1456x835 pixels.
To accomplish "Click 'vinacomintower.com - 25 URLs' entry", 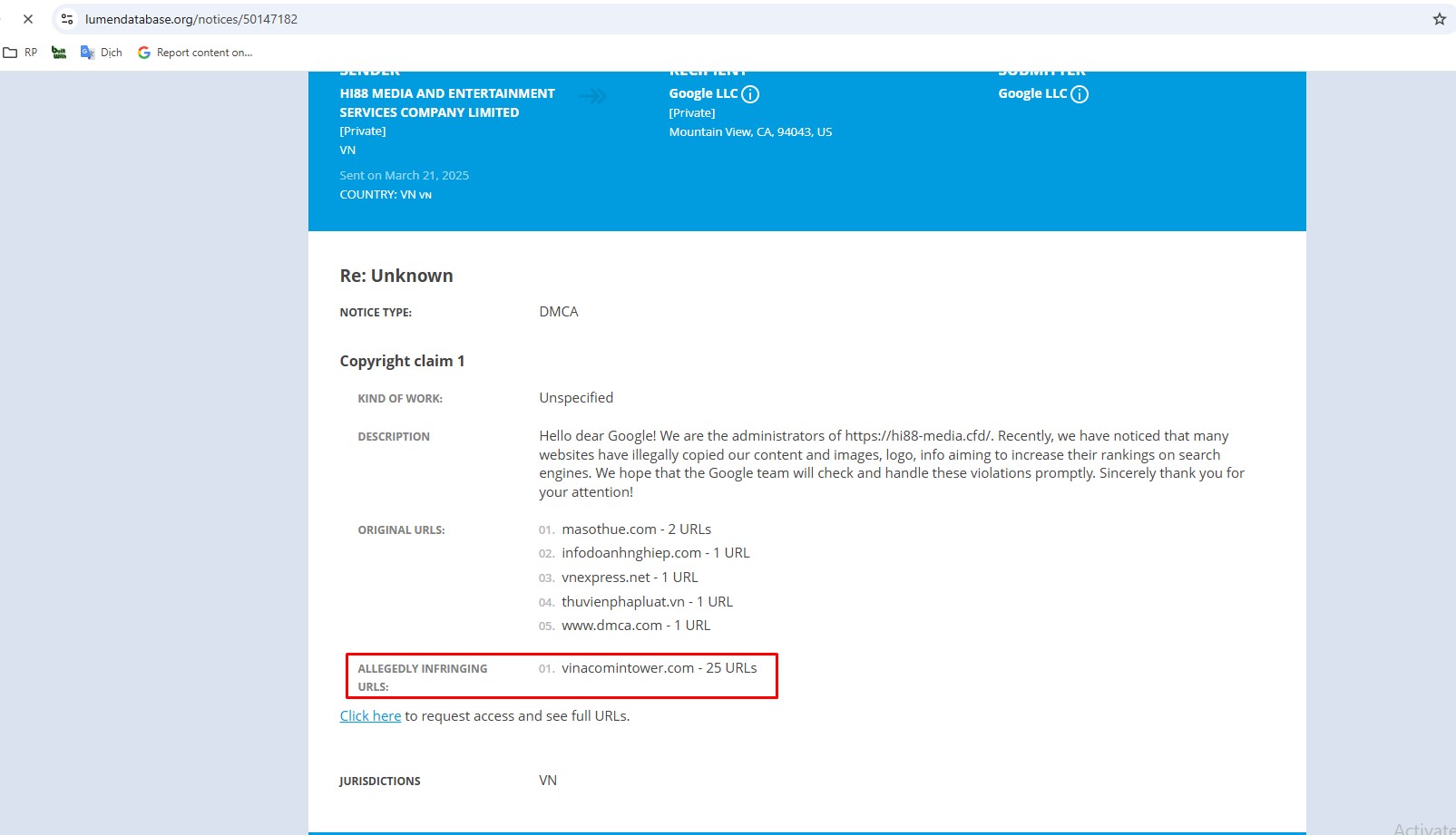I will (660, 667).
